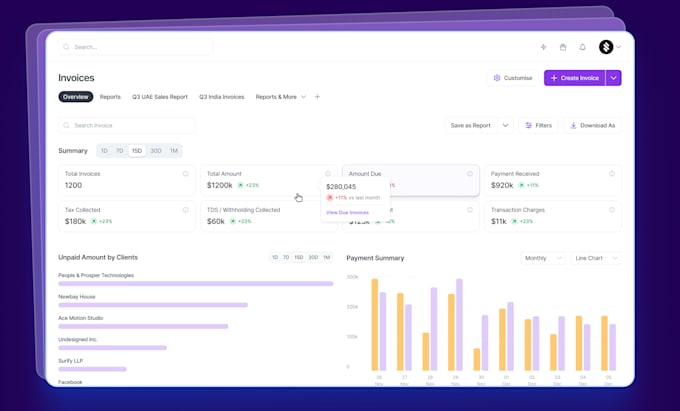Select 7D in Unpaid Amount by Clients range

click(286, 258)
